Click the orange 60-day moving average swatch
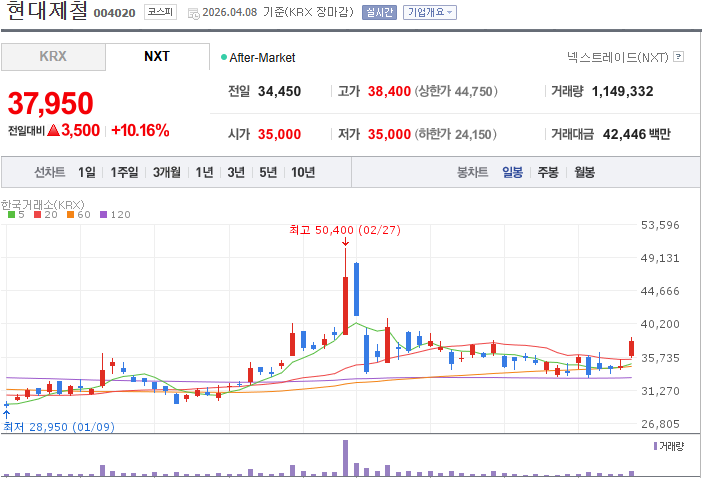 click(x=70, y=215)
